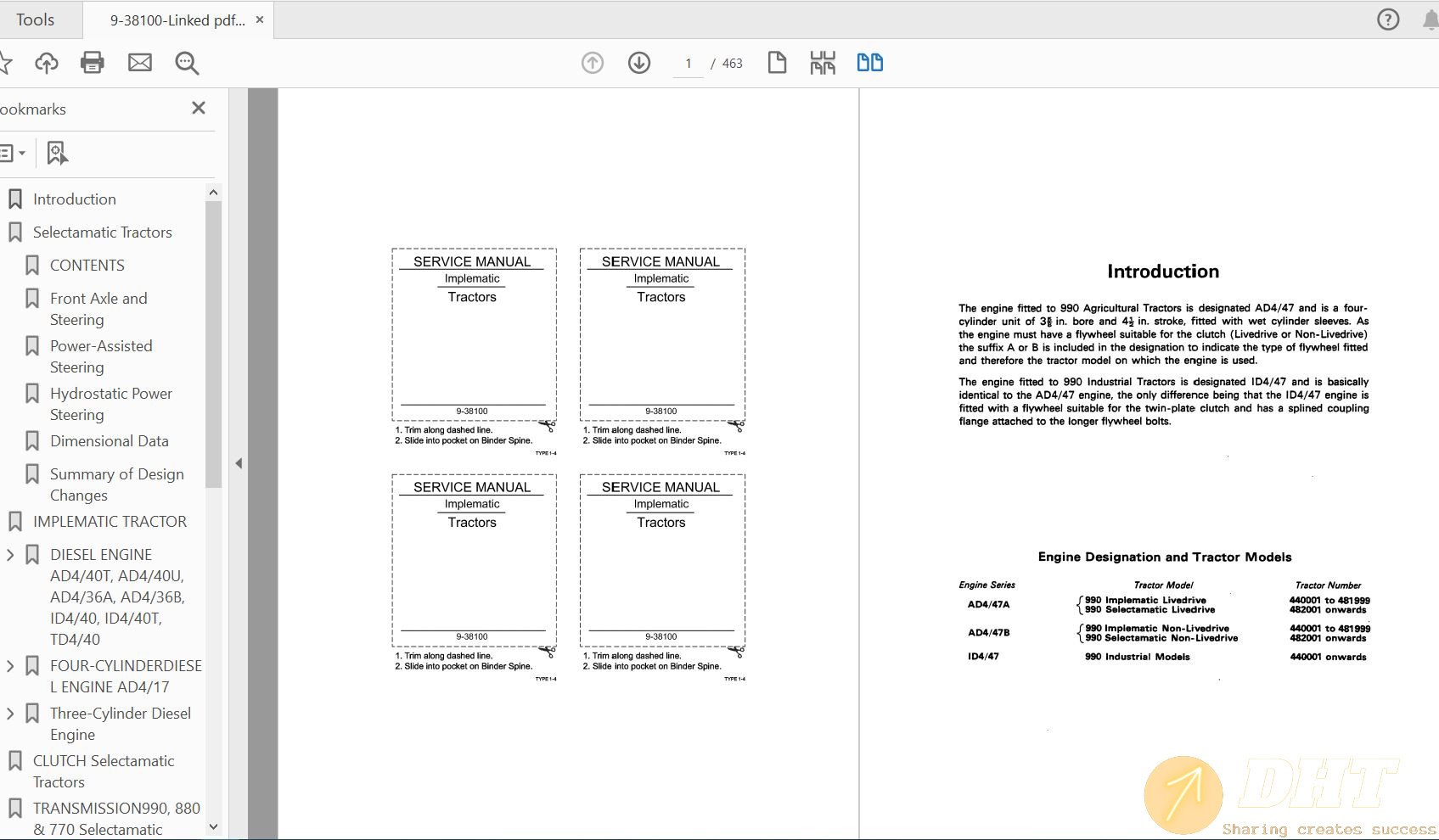Select the 9-38100-Linked pdf document tab
Image resolution: width=1439 pixels, height=840 pixels.
[177, 20]
